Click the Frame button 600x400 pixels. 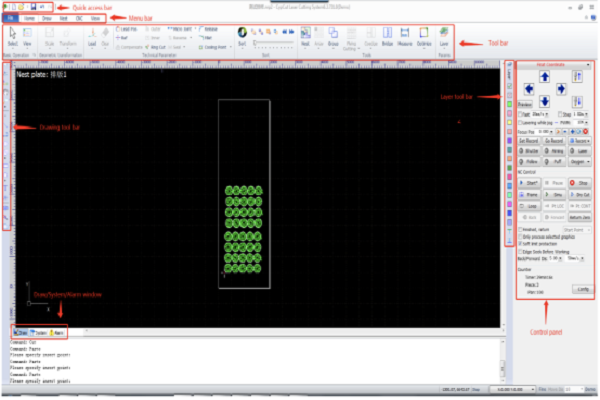click(529, 195)
